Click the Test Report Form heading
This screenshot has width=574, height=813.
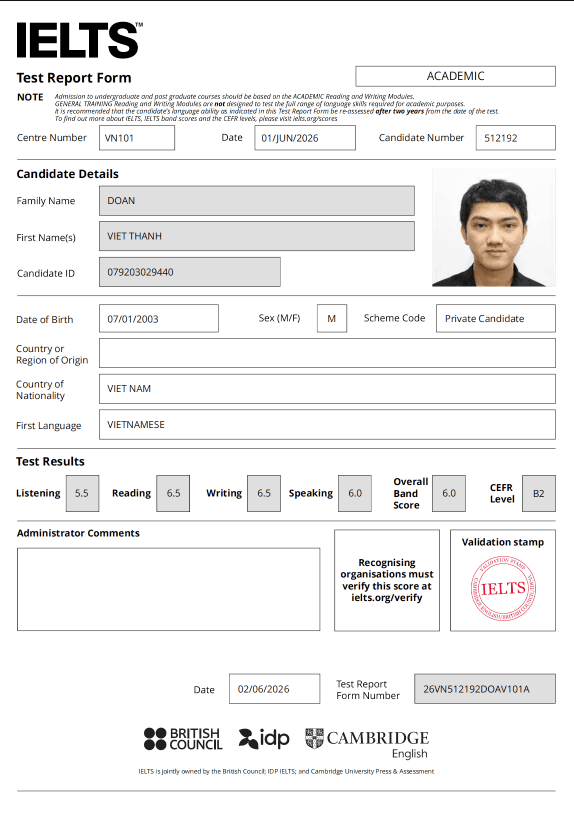74,78
